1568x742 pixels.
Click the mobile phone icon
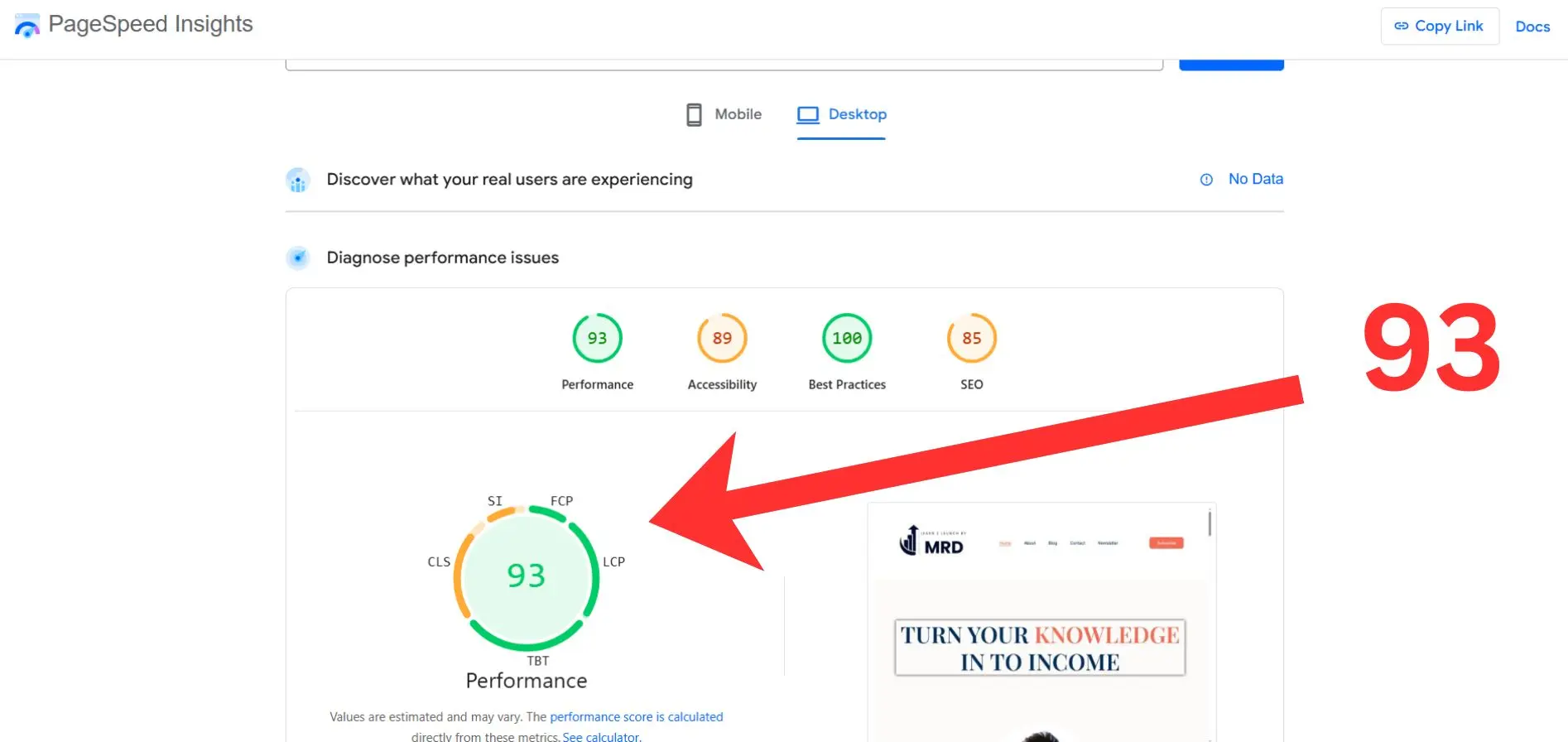coord(694,114)
